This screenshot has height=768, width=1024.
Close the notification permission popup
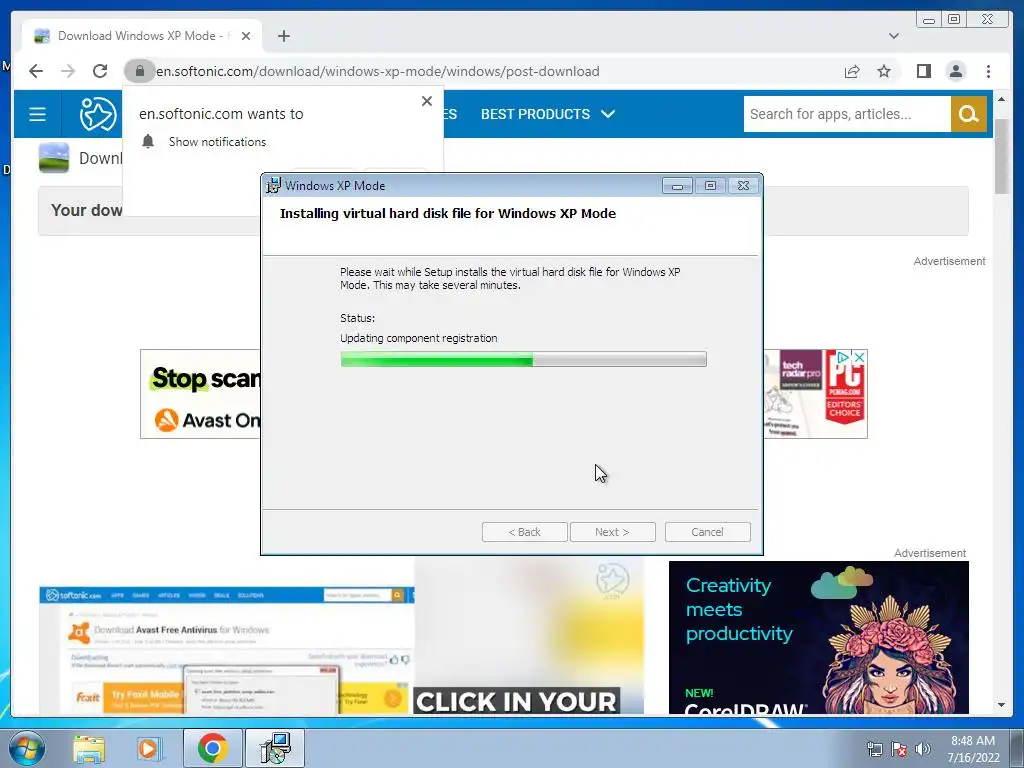427,101
